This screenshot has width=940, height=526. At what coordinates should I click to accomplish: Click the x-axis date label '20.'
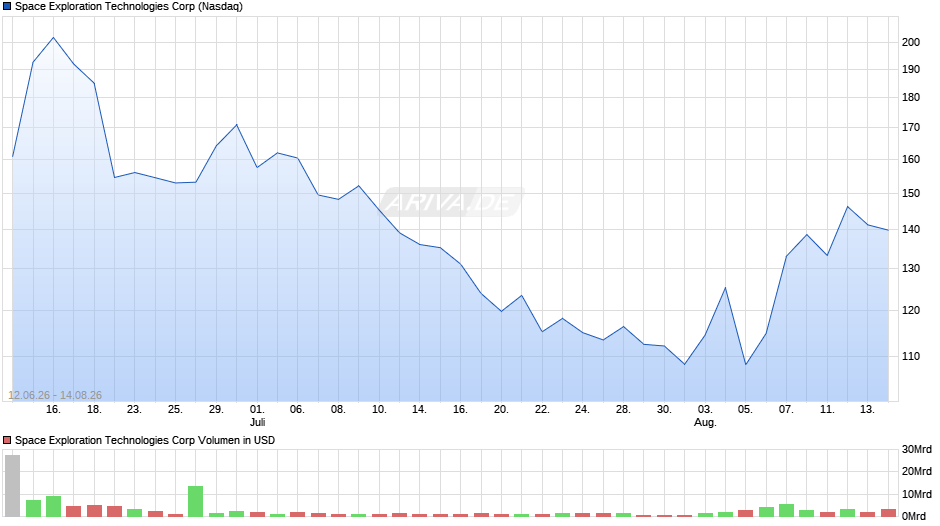(x=501, y=409)
